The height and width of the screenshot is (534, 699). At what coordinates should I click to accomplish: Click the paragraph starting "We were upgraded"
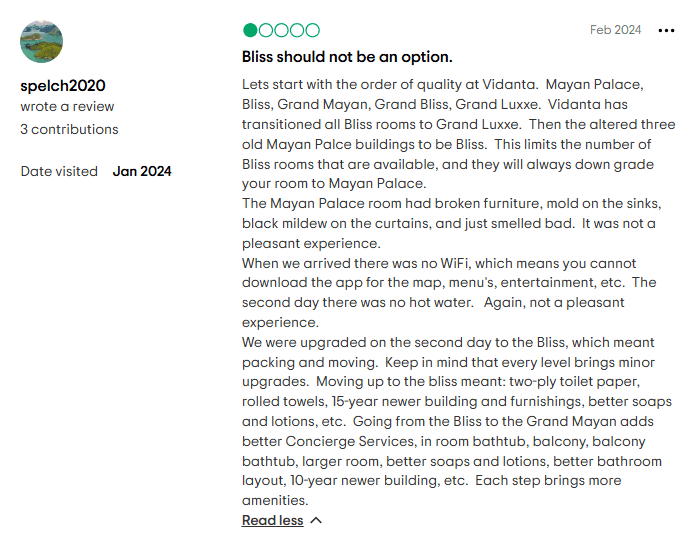click(450, 420)
